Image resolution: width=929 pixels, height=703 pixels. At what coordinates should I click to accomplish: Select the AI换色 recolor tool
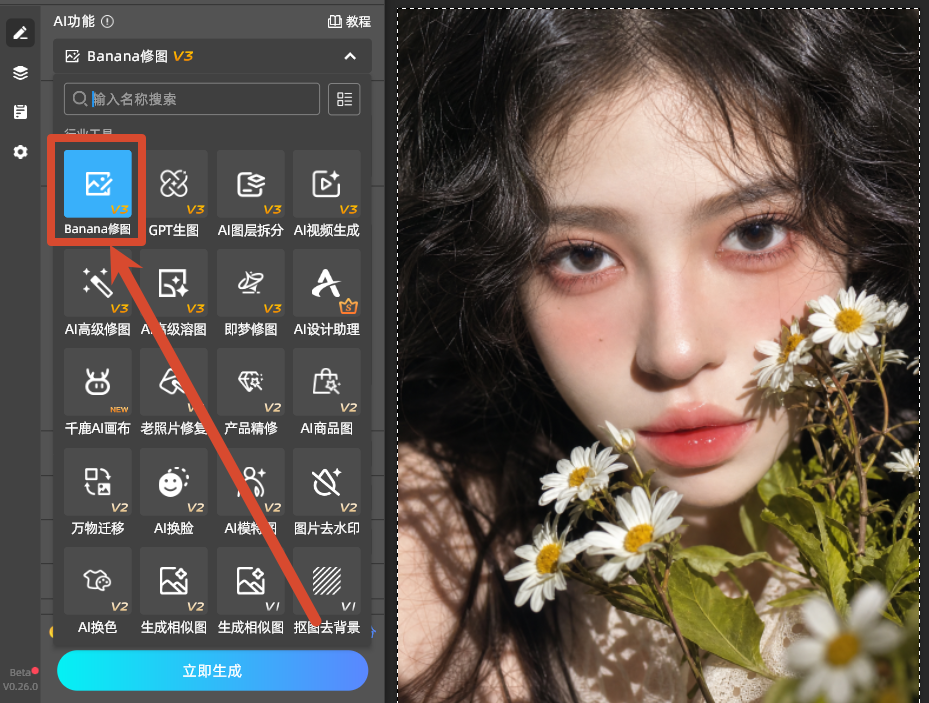(x=98, y=591)
